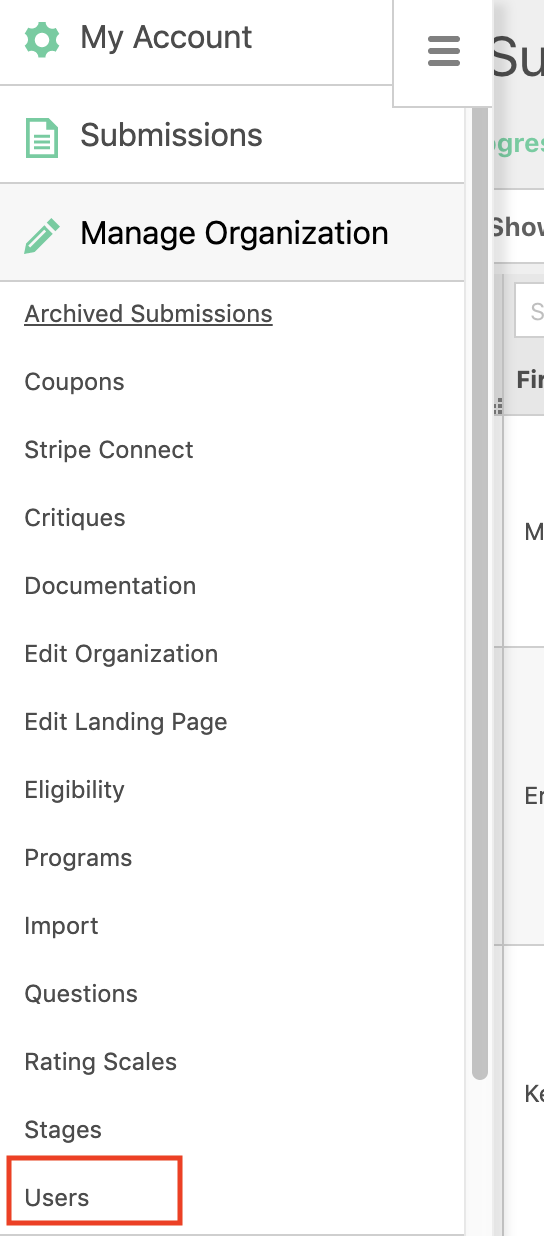Viewport: 544px width, 1236px height.
Task: Open Edit Landing Page
Action: point(126,722)
